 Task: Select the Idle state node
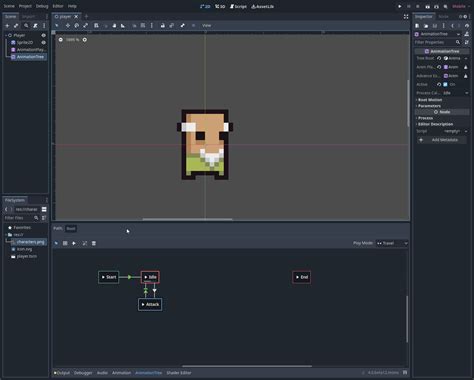[150, 277]
